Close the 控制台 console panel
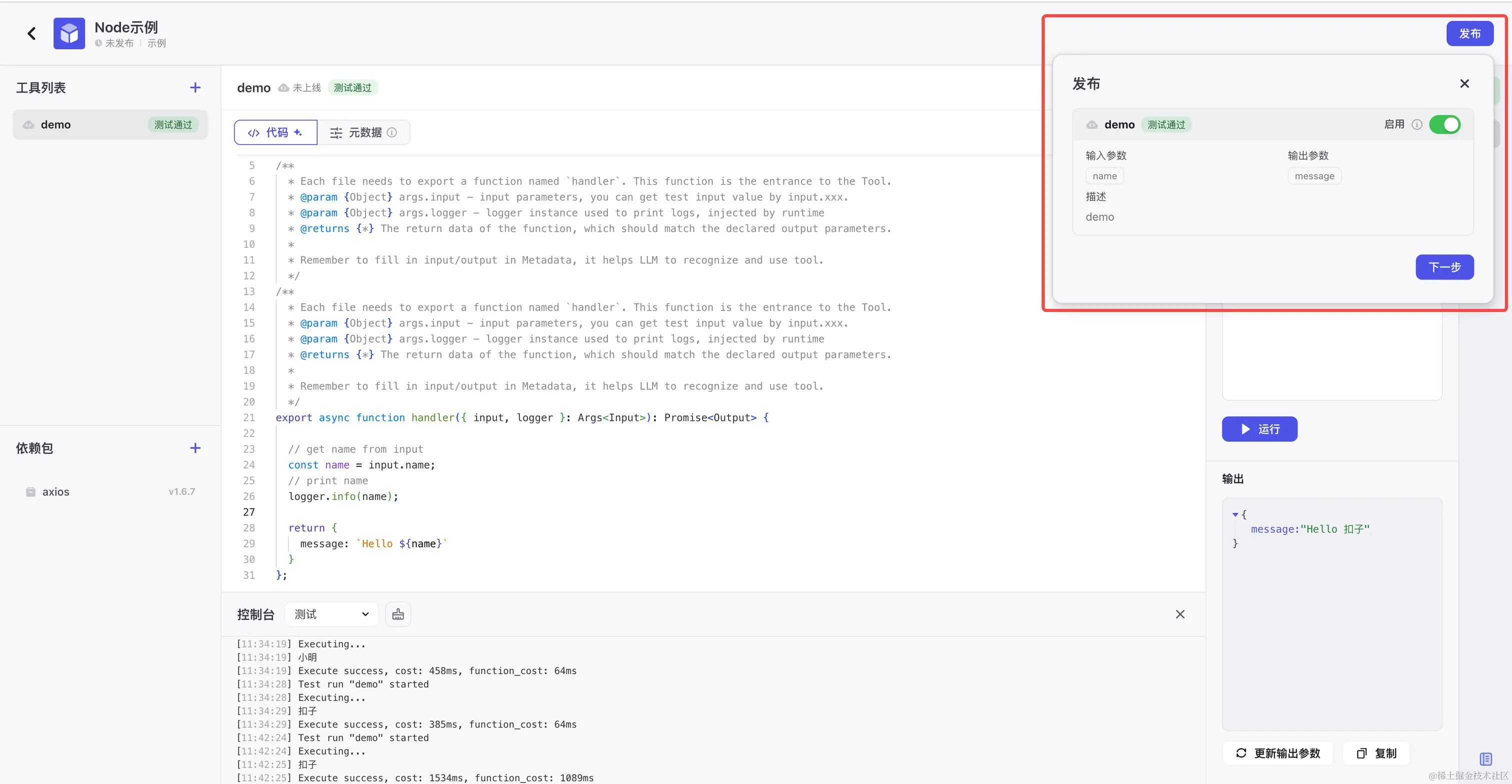The image size is (1512, 784). click(1180, 614)
